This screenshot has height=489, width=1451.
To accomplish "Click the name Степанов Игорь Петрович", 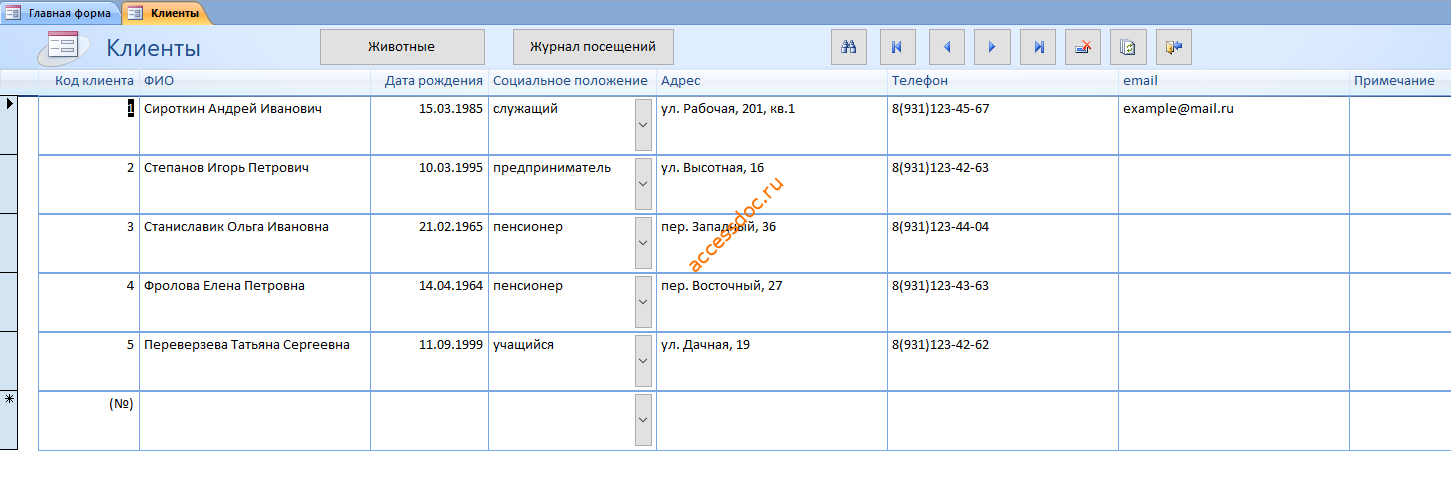I will pos(226,168).
